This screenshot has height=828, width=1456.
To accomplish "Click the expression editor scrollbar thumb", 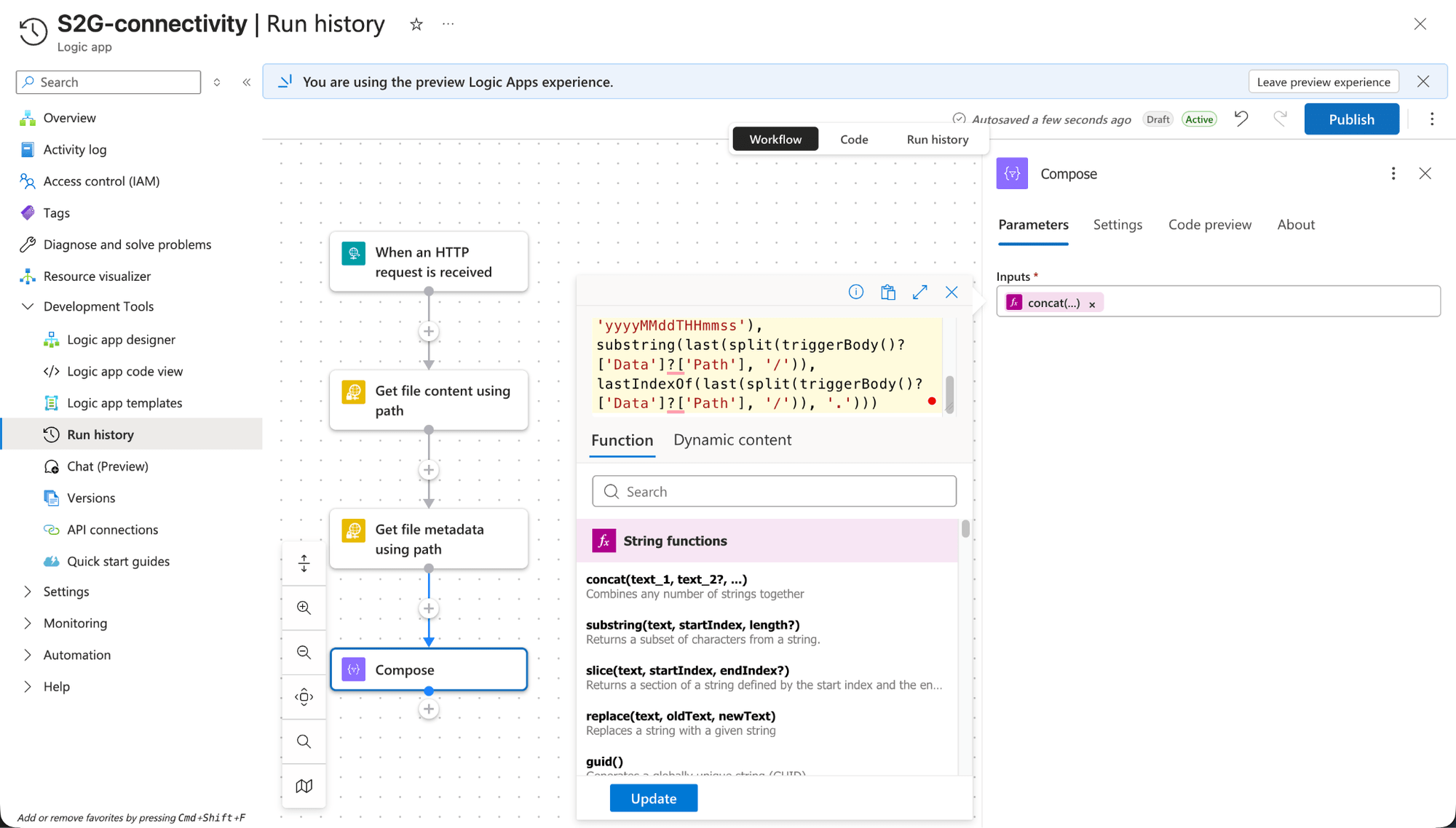I will (x=949, y=394).
